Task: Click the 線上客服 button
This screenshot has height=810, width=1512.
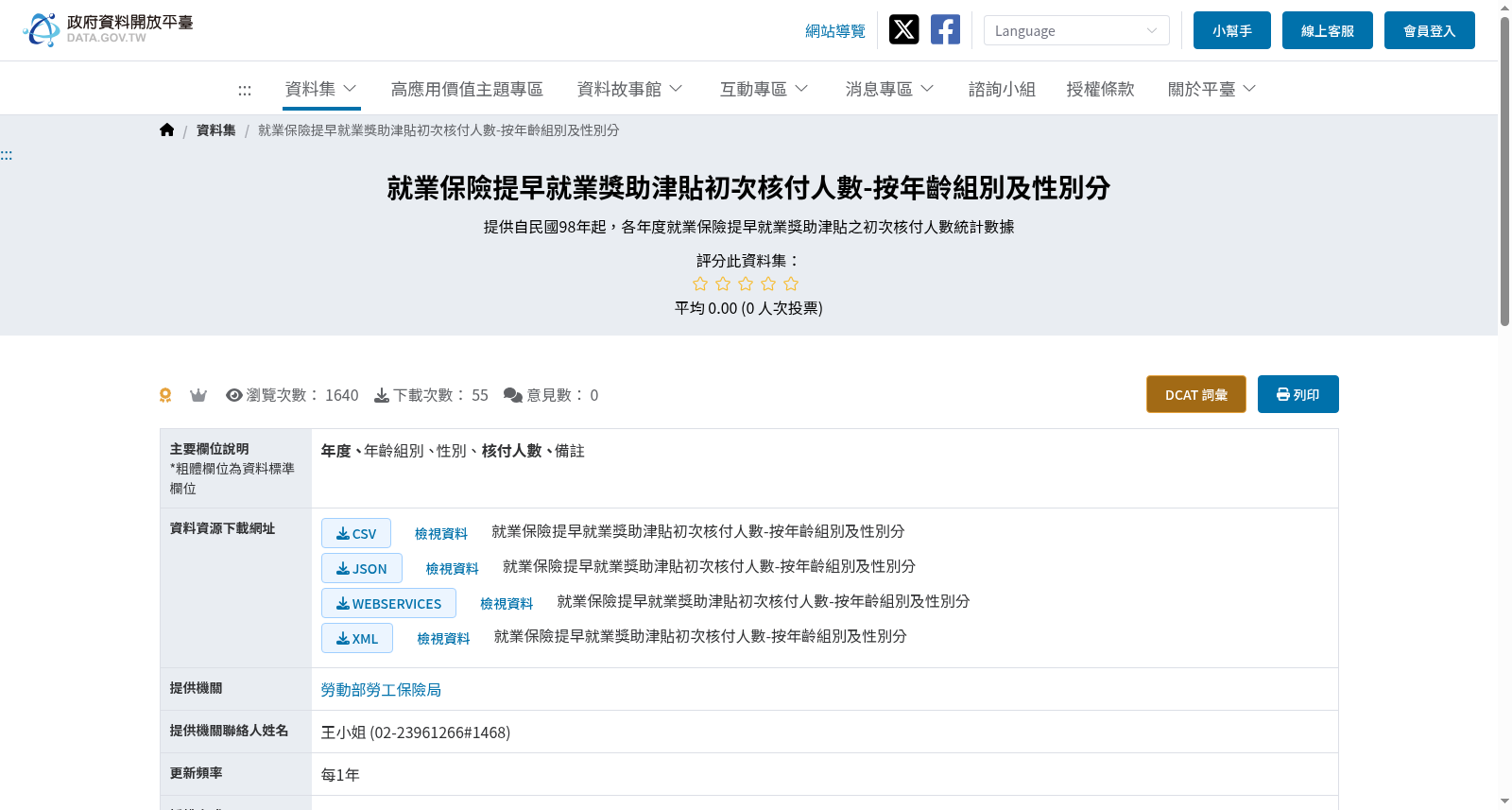Action: (1328, 30)
